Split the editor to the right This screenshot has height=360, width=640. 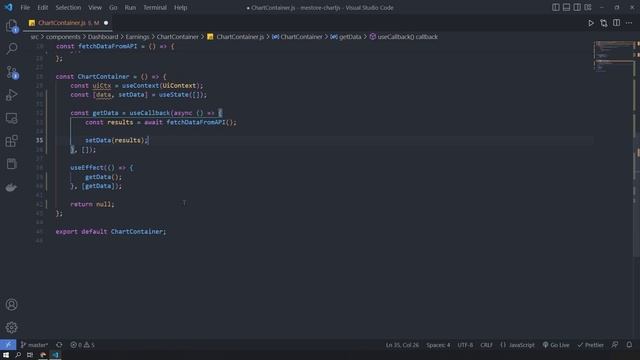616,23
